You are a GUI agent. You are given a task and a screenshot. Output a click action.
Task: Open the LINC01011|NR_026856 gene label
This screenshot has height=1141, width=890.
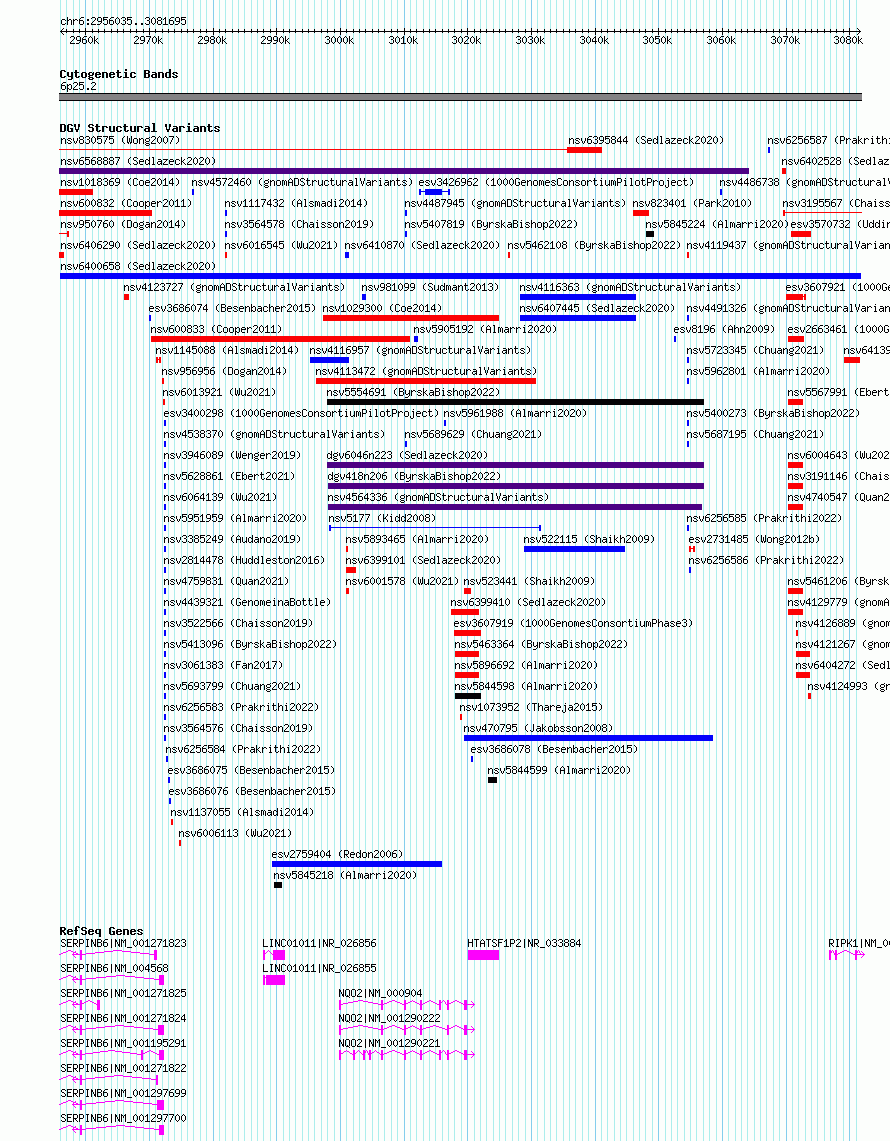[319, 943]
